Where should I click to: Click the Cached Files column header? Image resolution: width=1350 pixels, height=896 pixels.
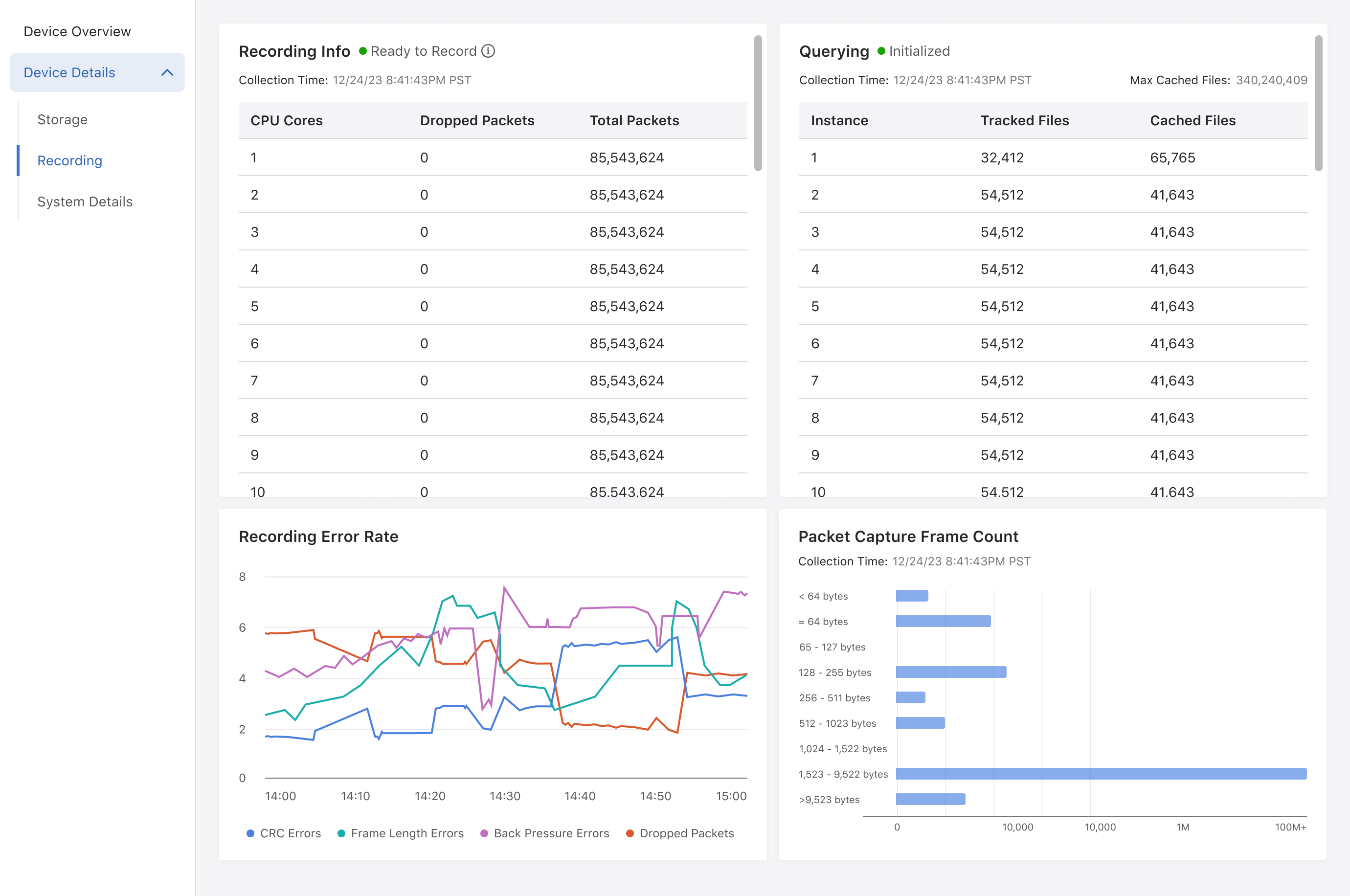pos(1192,121)
